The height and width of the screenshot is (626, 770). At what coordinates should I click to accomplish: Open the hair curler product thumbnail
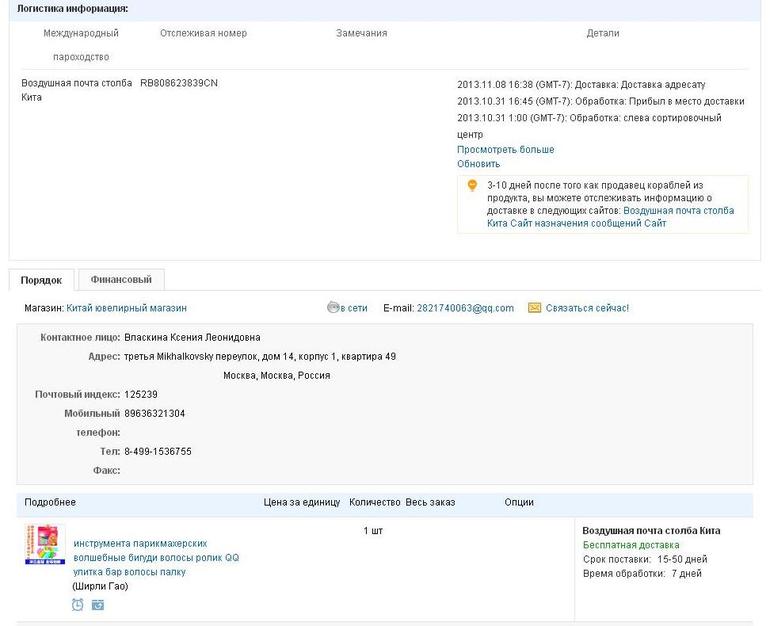click(45, 545)
